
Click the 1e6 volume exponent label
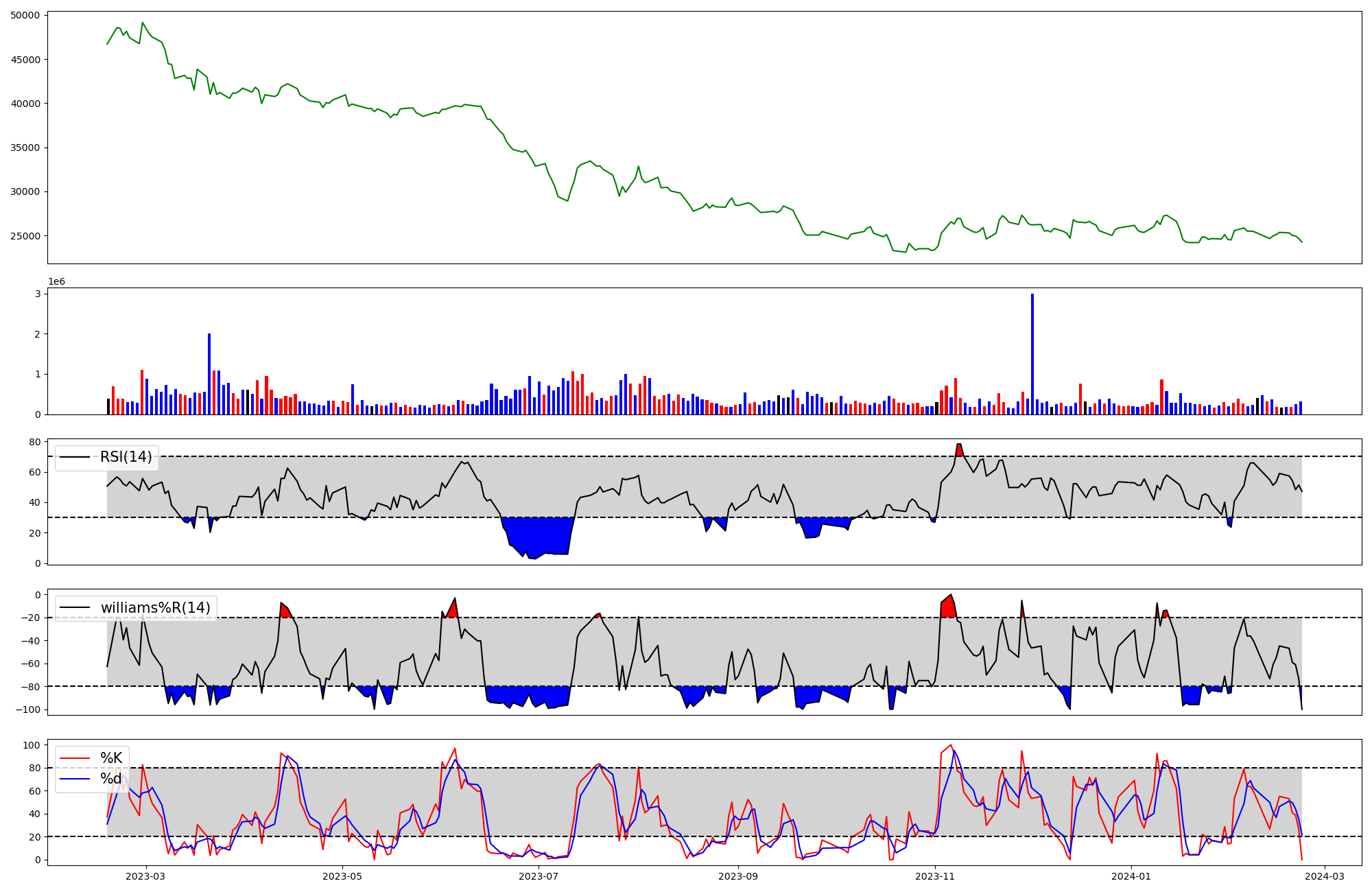tap(56, 282)
